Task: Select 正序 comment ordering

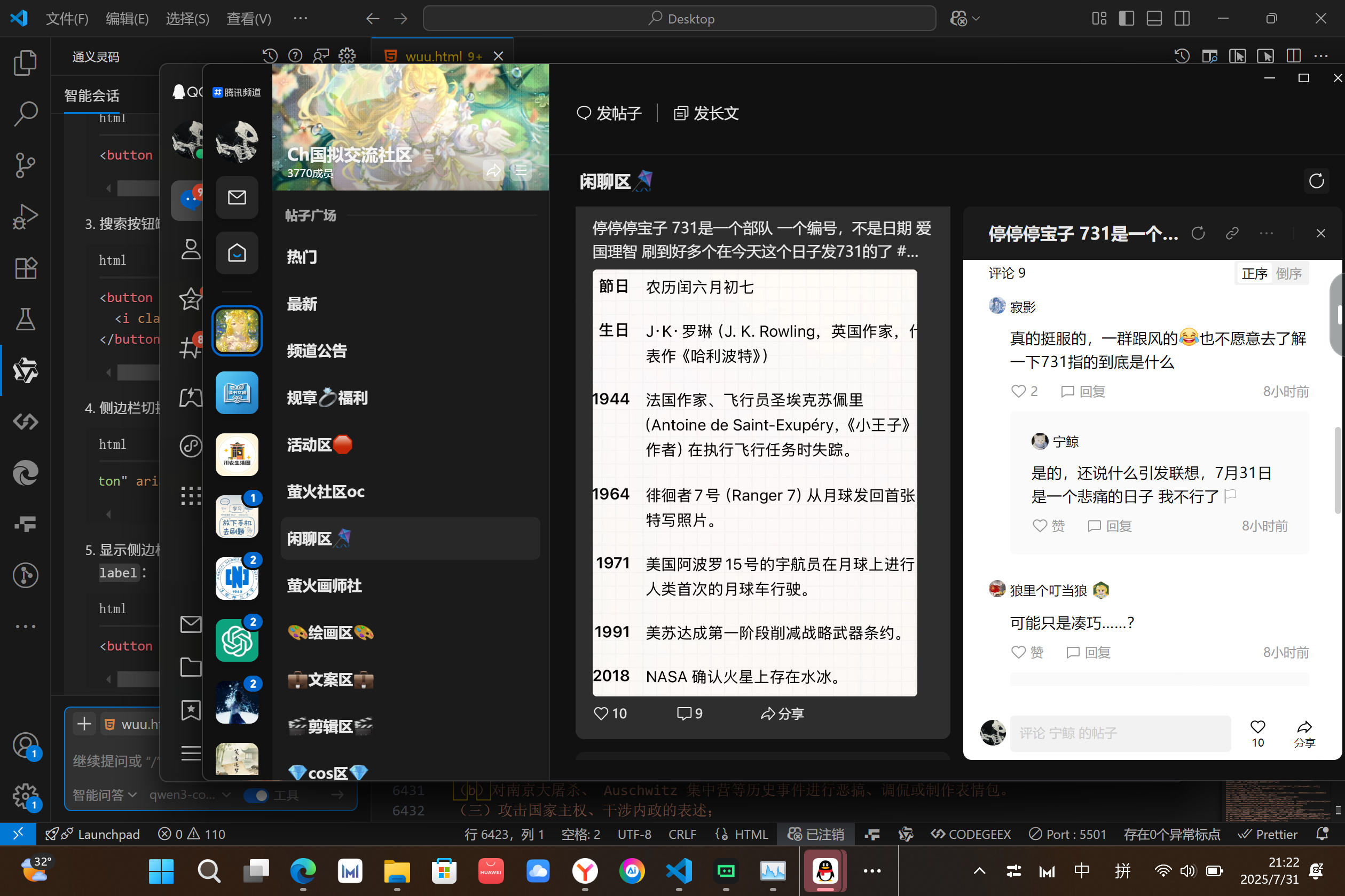Action: click(1254, 274)
